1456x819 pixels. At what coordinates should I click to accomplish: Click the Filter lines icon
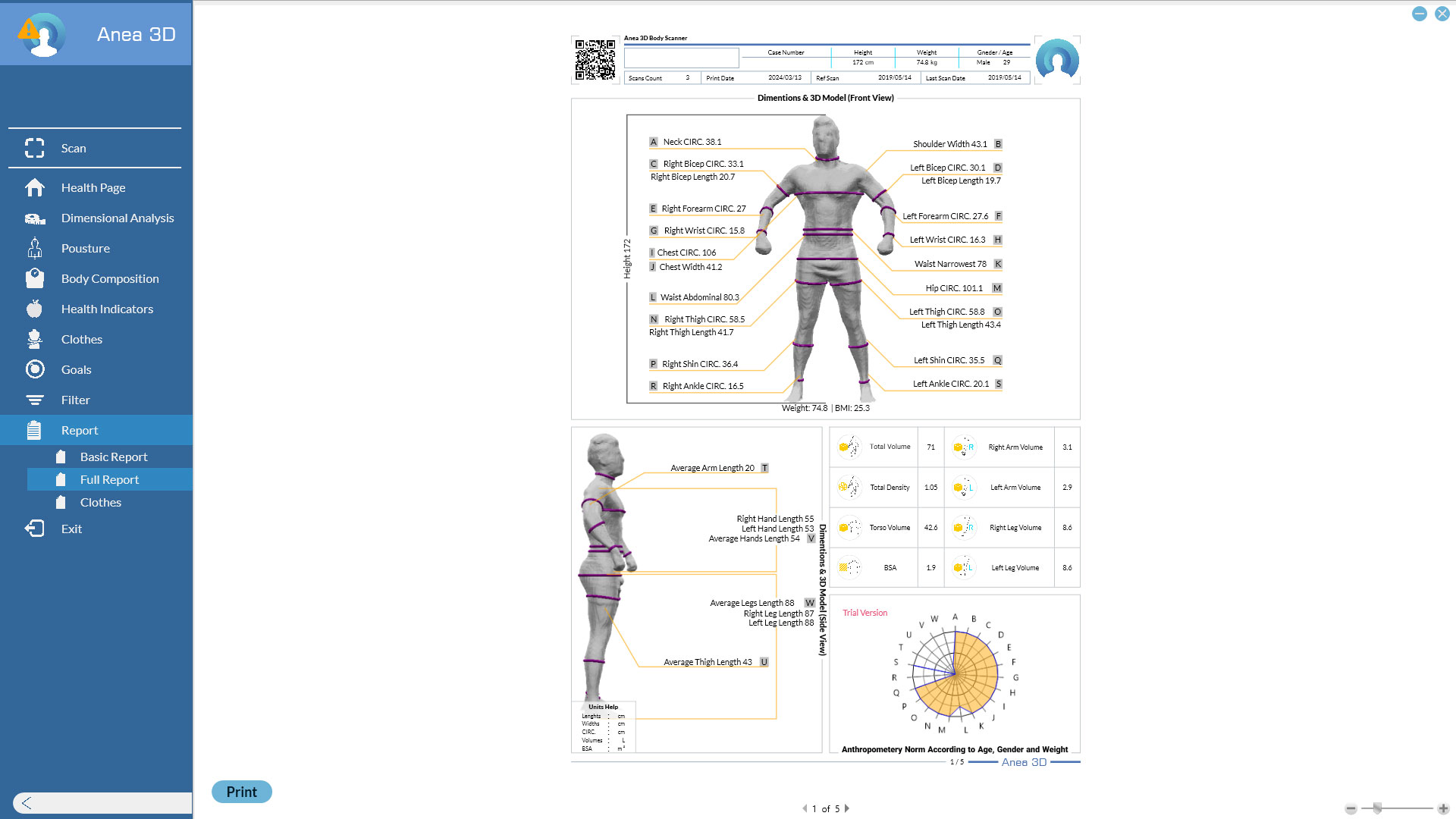click(x=34, y=400)
